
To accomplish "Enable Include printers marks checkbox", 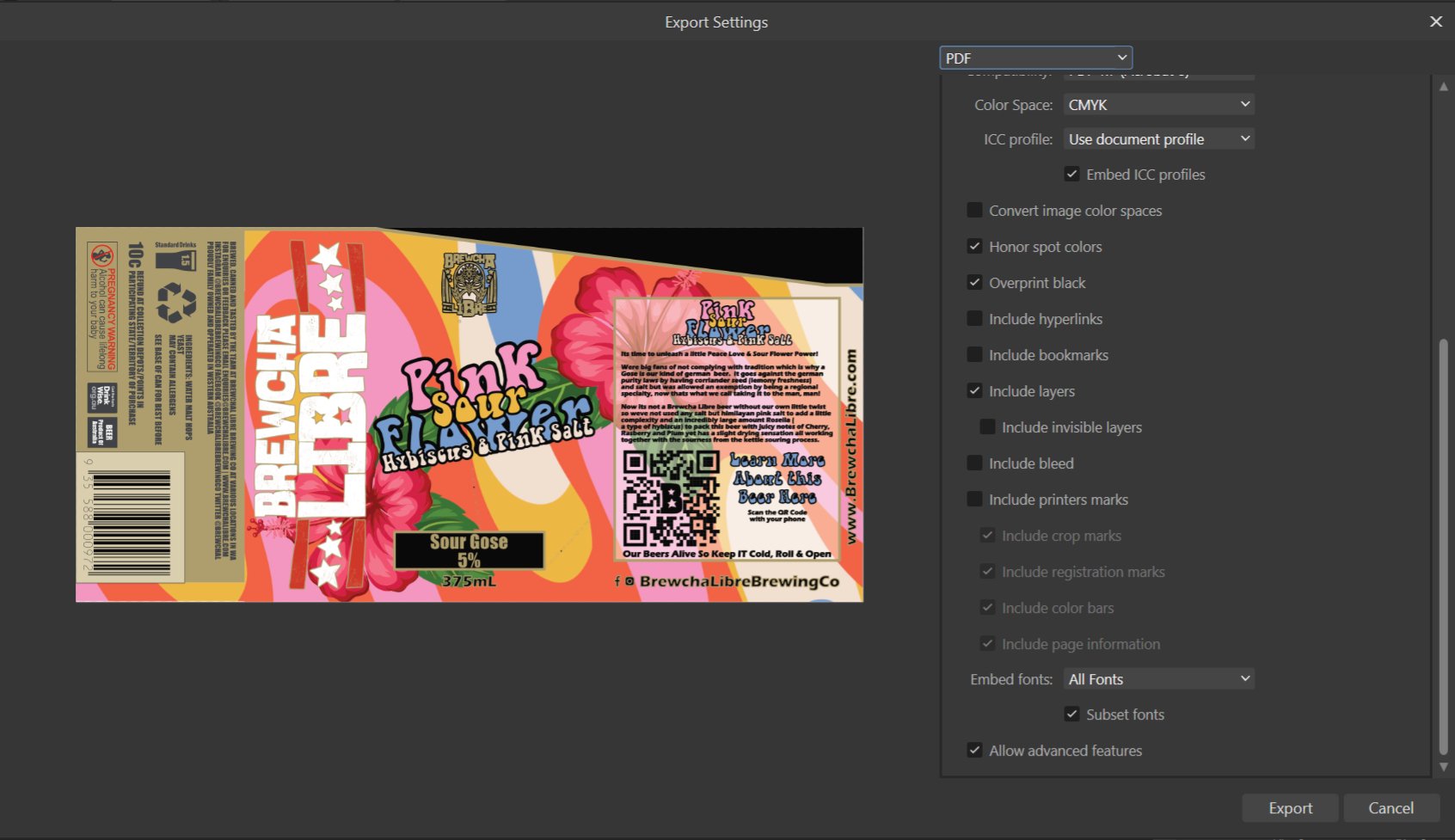I will coord(974,499).
